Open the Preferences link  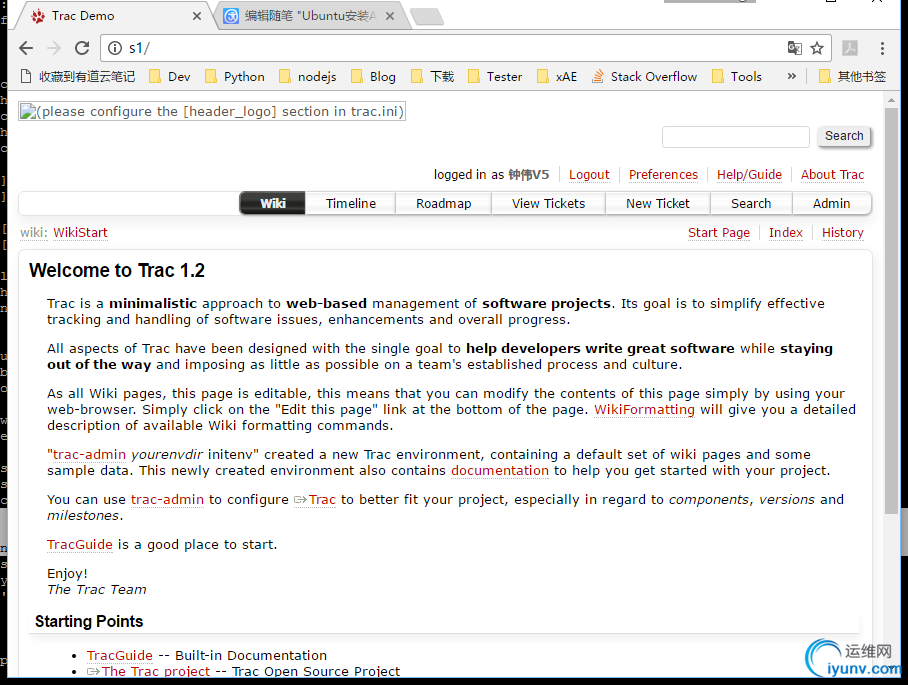(x=663, y=174)
